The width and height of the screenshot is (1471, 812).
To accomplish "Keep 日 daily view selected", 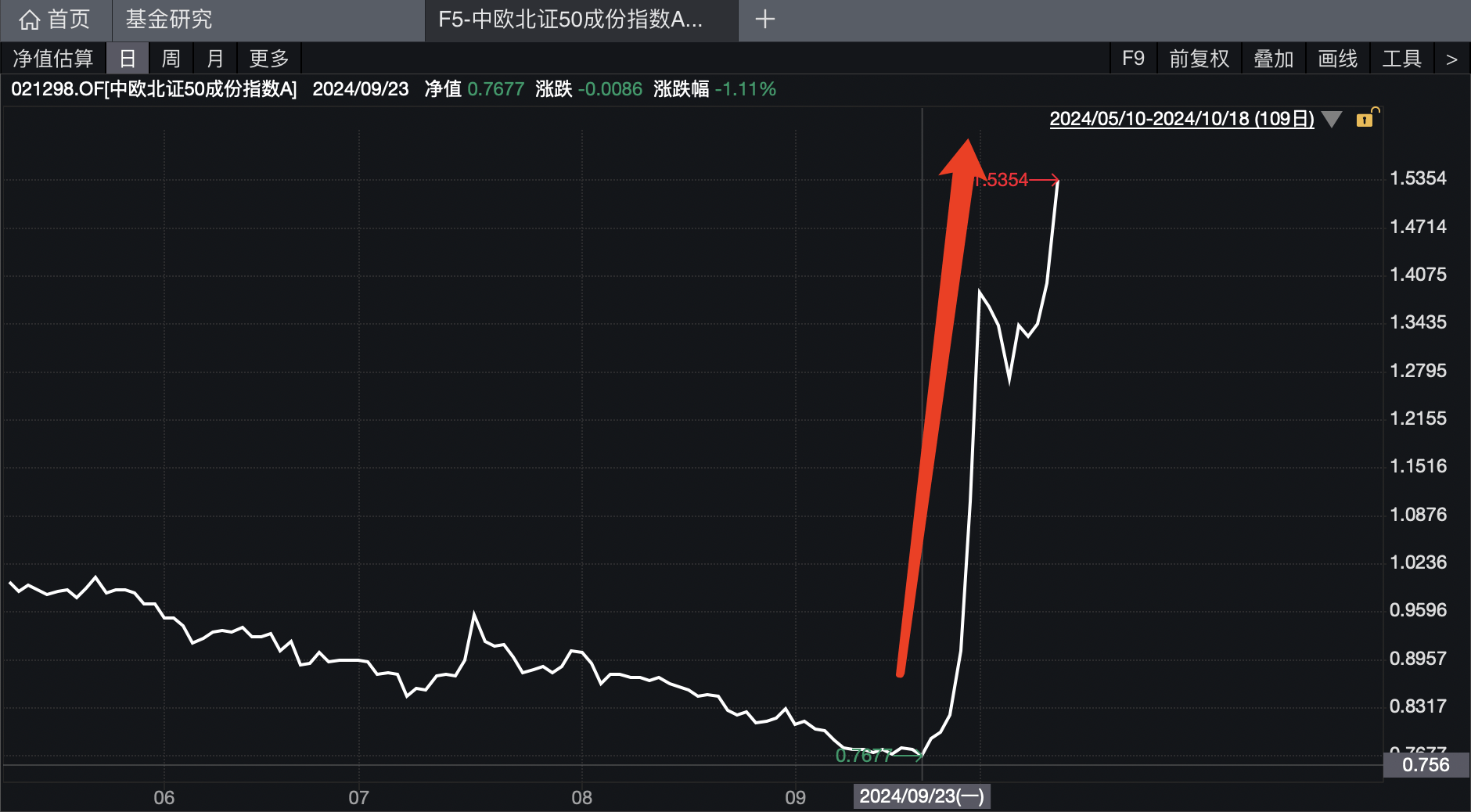I will pos(128,58).
